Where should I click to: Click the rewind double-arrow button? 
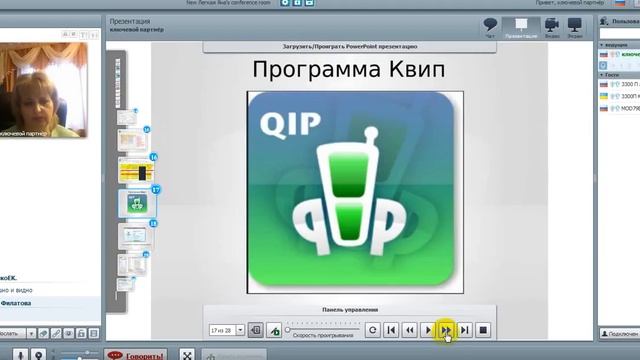click(409, 330)
